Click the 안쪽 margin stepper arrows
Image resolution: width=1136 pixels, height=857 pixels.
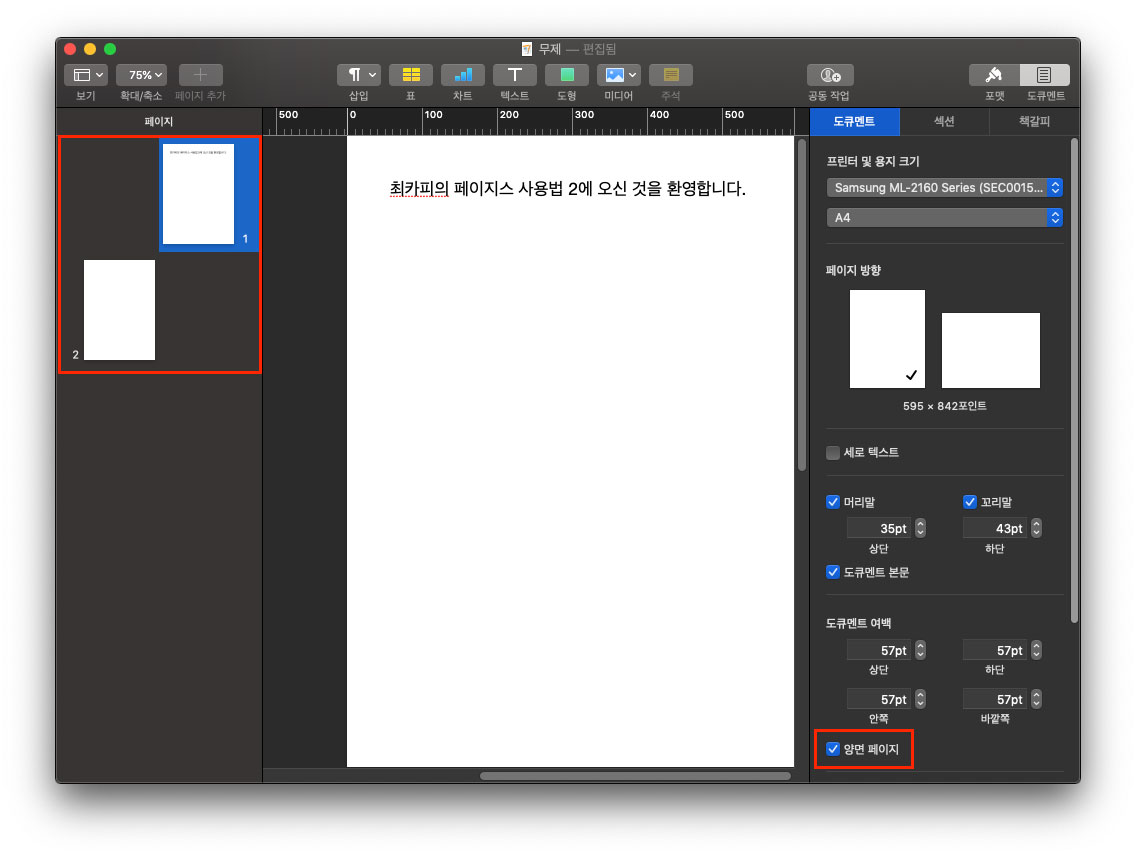[920, 699]
